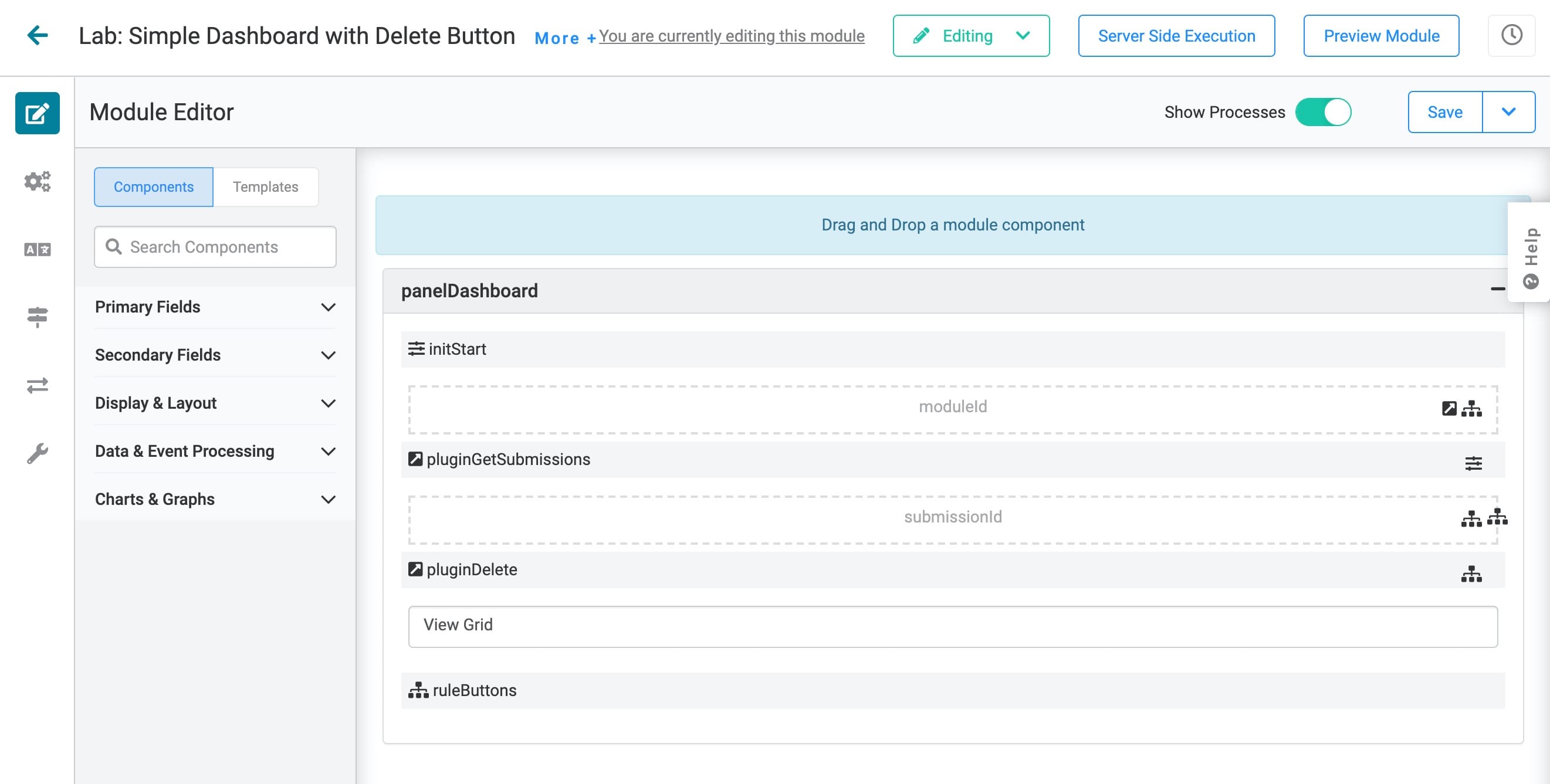The width and height of the screenshot is (1550, 784).
Task: Select the submissionId hidden field
Action: pyautogui.click(x=953, y=520)
